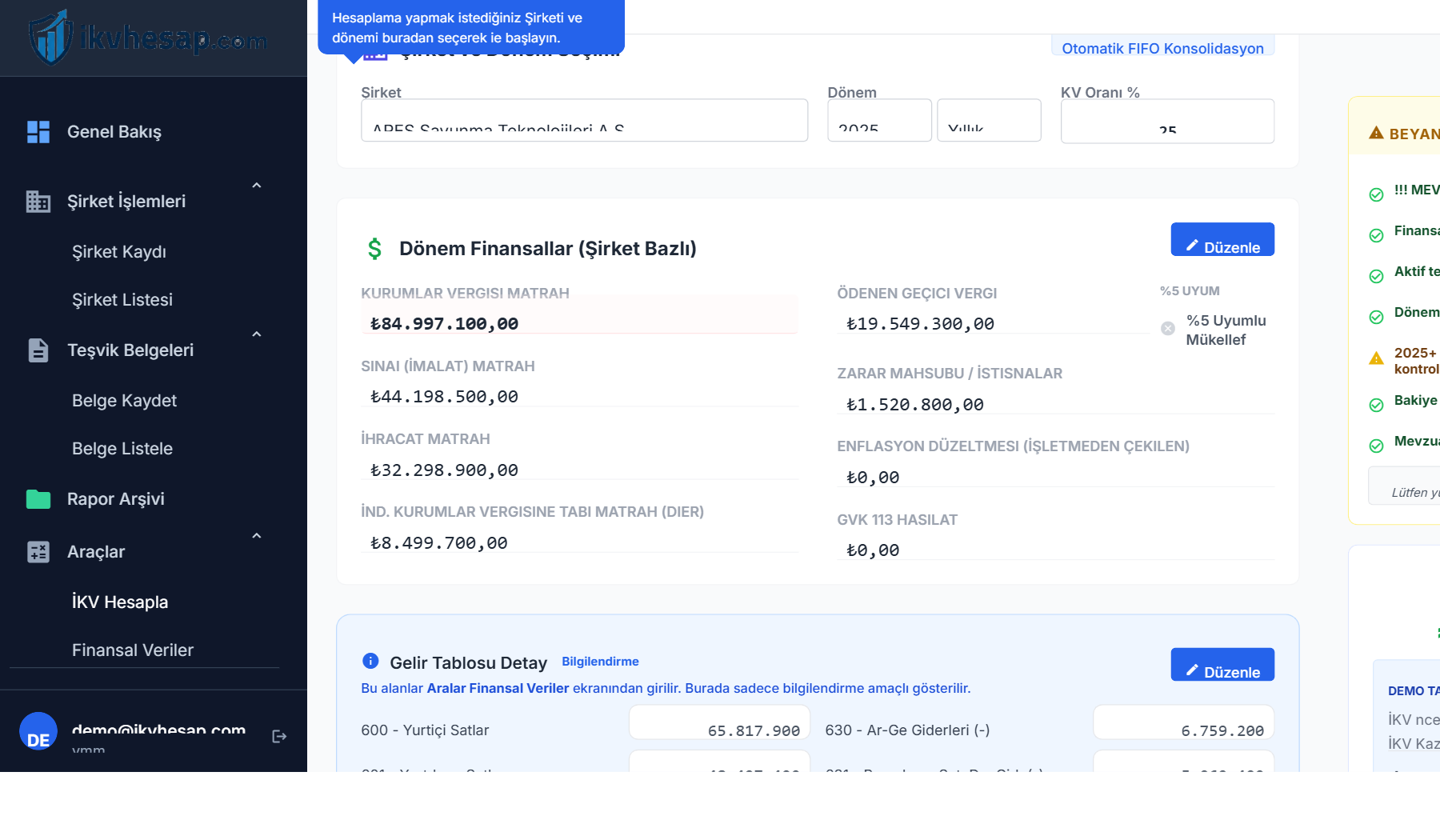The width and height of the screenshot is (1440, 840).
Task: Click Düzenle button in Gelir Tablosu Detay
Action: (x=1222, y=665)
